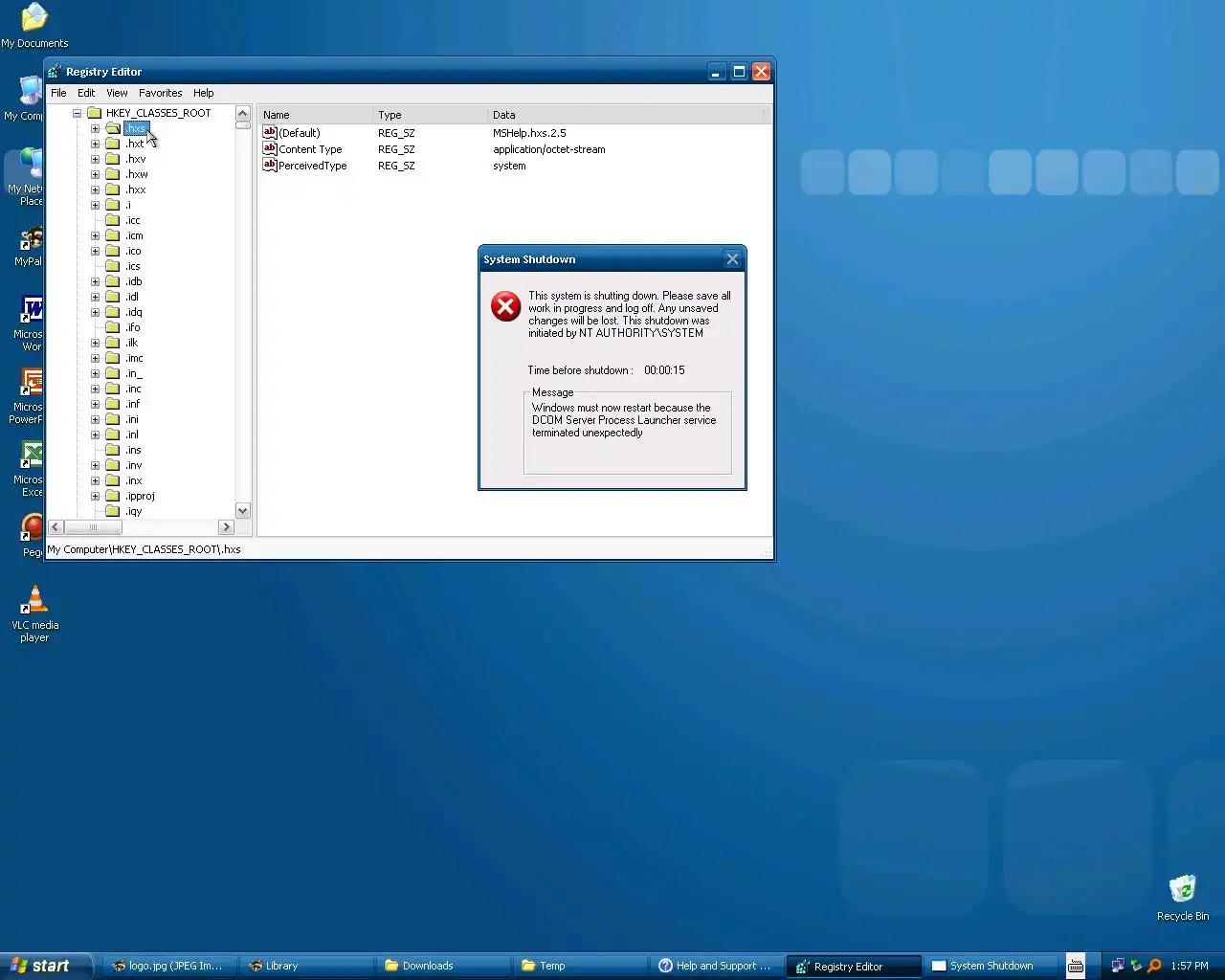Open the File menu in Registry Editor
The width and height of the screenshot is (1225, 980).
click(x=58, y=93)
